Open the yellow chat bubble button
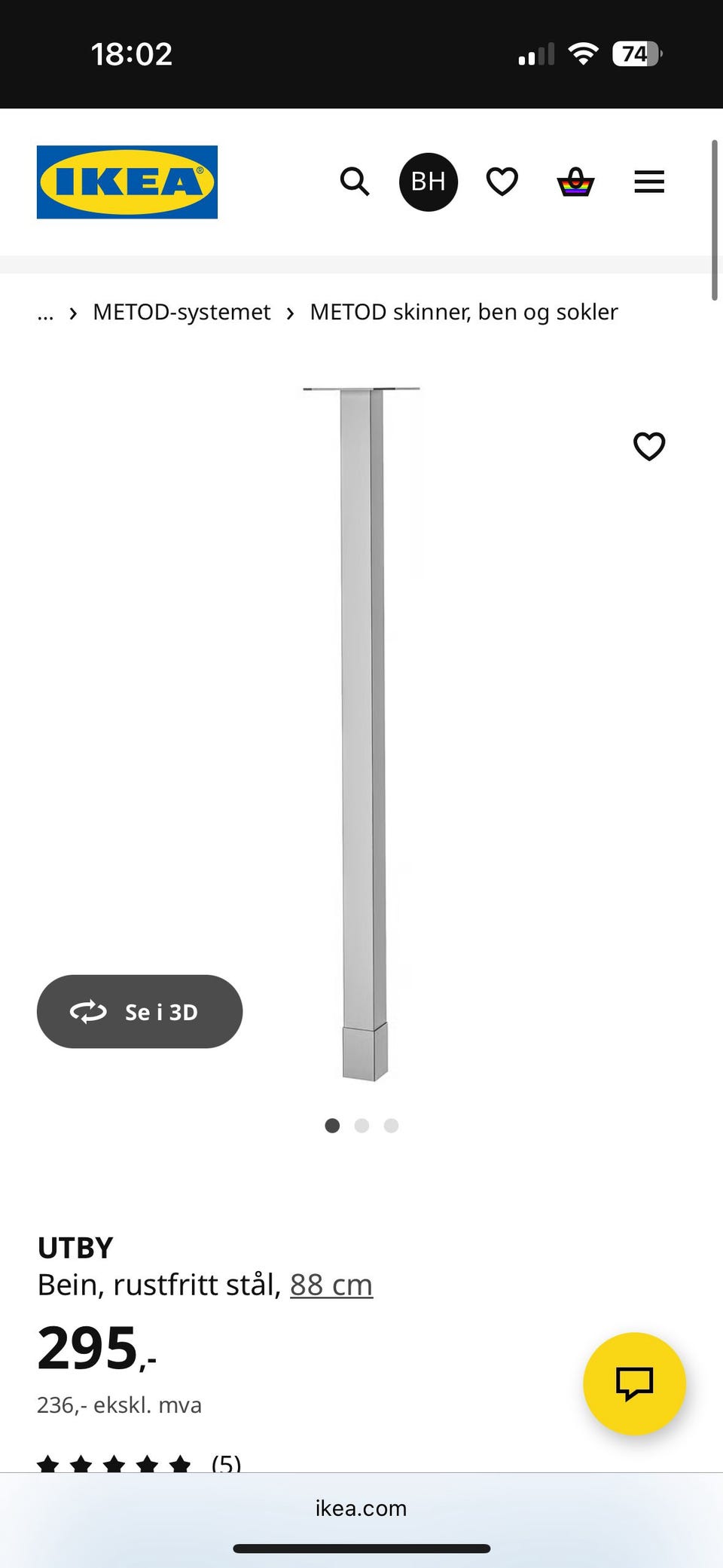 tap(634, 1383)
